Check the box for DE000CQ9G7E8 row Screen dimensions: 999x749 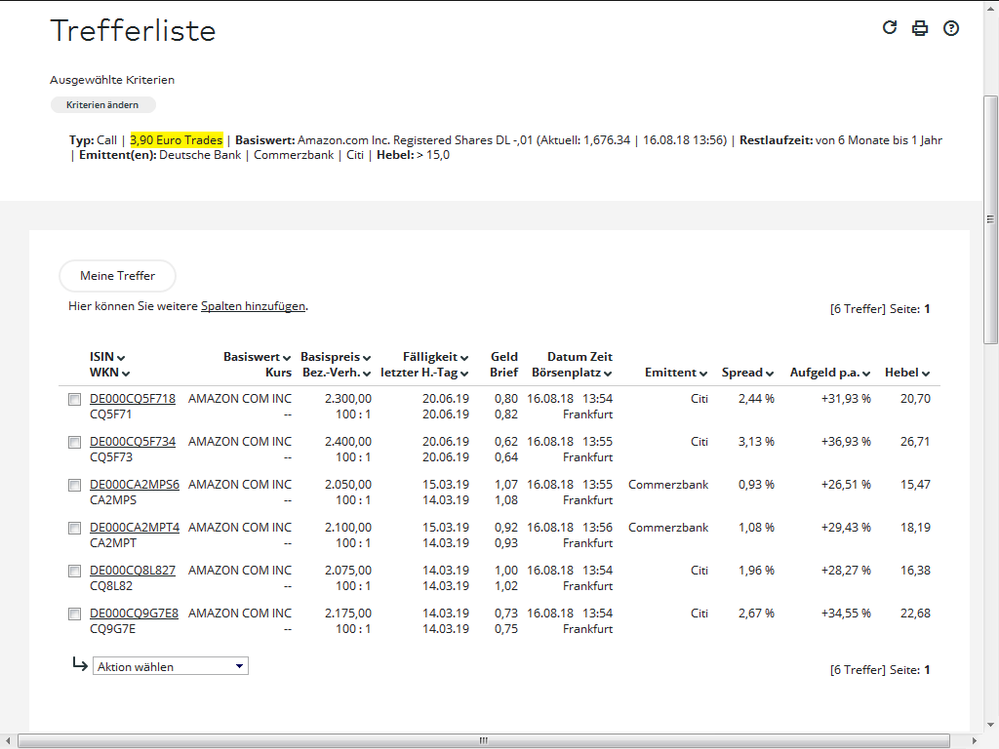coord(74,614)
